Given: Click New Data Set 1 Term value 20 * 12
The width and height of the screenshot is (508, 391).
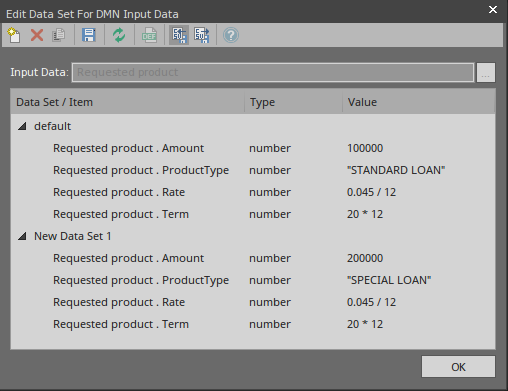Looking at the screenshot, I should pos(365,324).
